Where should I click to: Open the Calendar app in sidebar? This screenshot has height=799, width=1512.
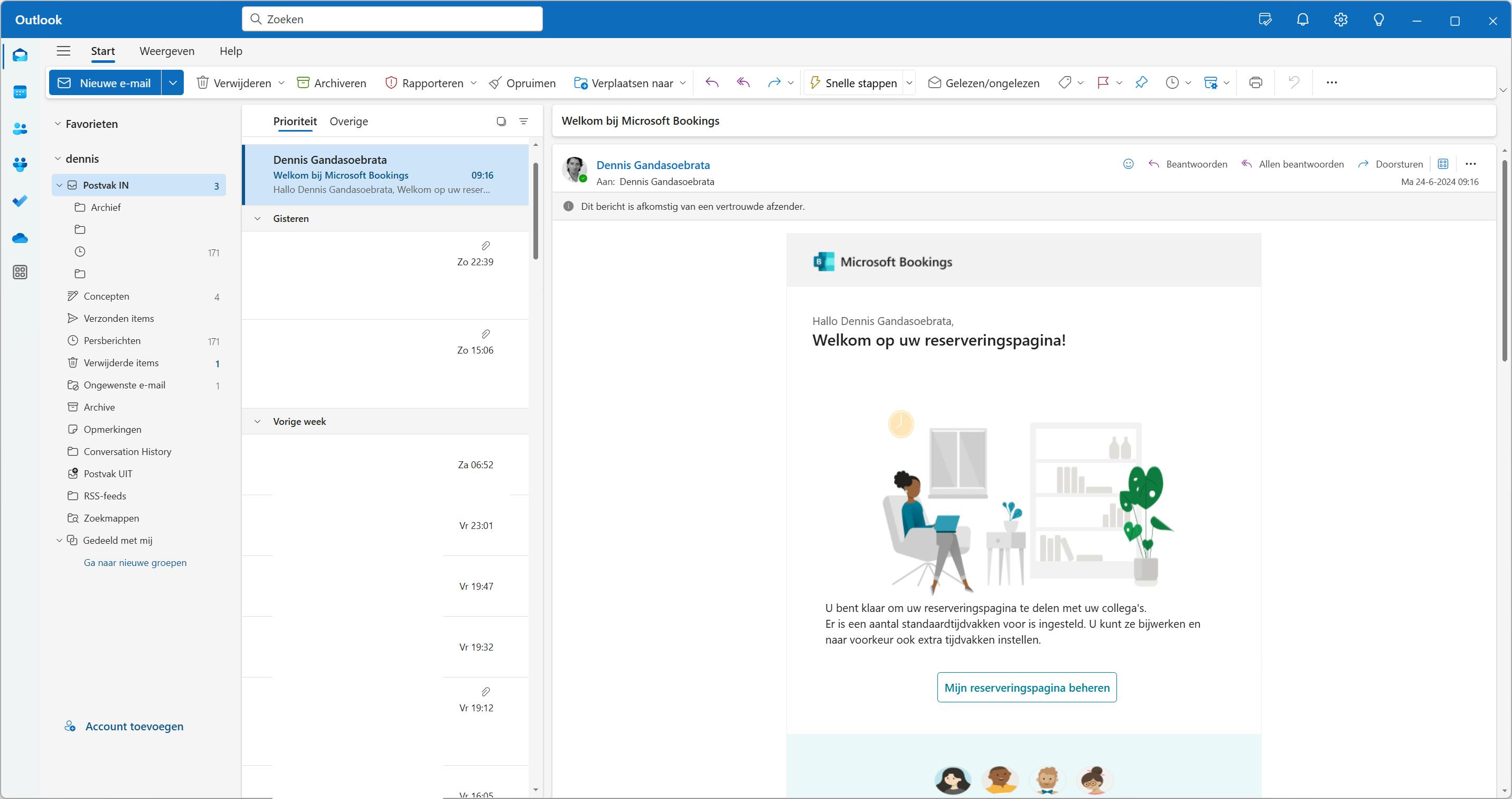pos(20,92)
